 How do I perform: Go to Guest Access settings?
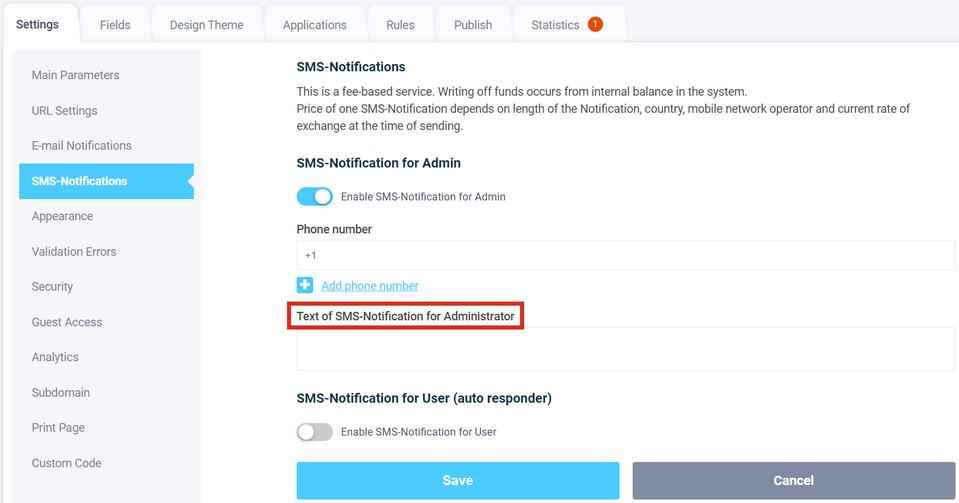tap(67, 322)
